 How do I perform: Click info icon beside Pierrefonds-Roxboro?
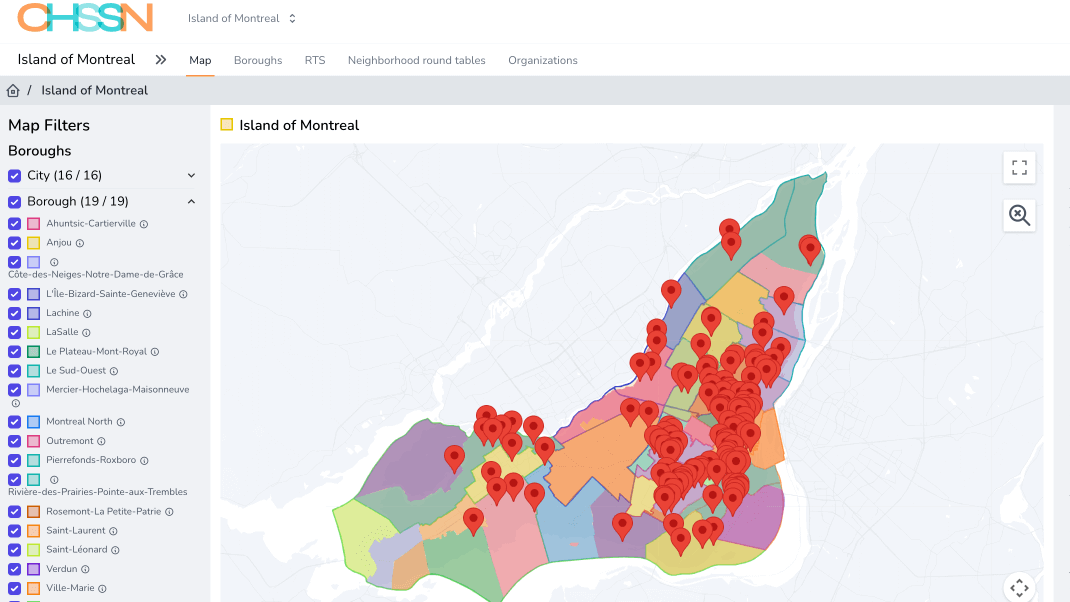click(145, 461)
